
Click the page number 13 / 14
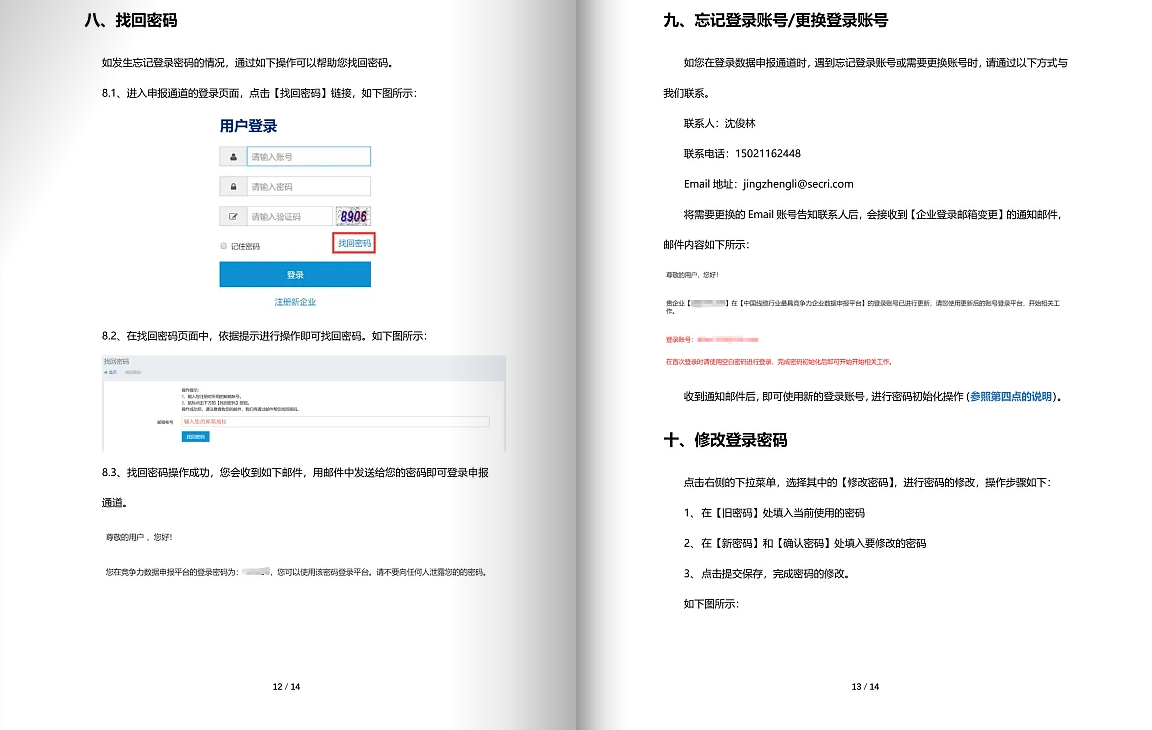click(x=865, y=687)
